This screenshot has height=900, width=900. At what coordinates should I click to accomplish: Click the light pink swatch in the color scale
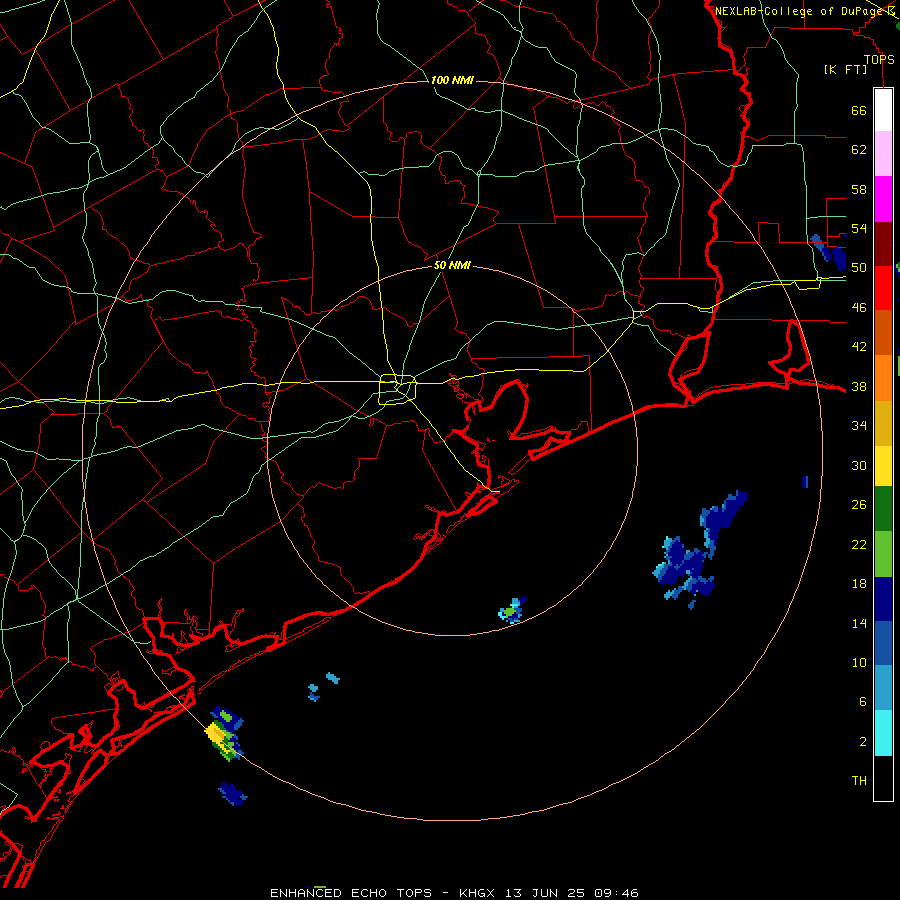pyautogui.click(x=883, y=154)
